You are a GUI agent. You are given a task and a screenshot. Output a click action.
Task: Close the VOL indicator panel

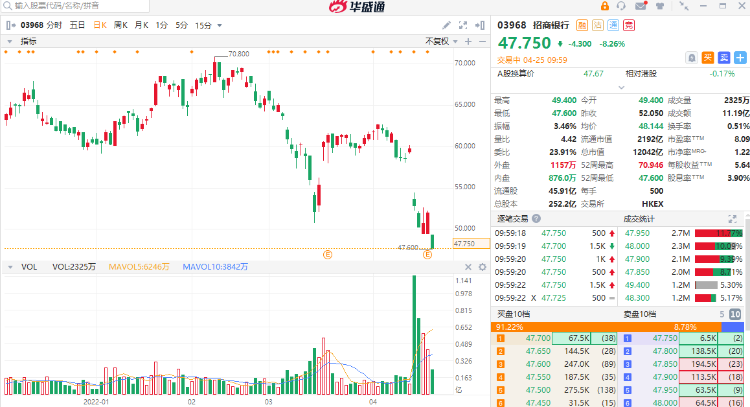[468, 267]
